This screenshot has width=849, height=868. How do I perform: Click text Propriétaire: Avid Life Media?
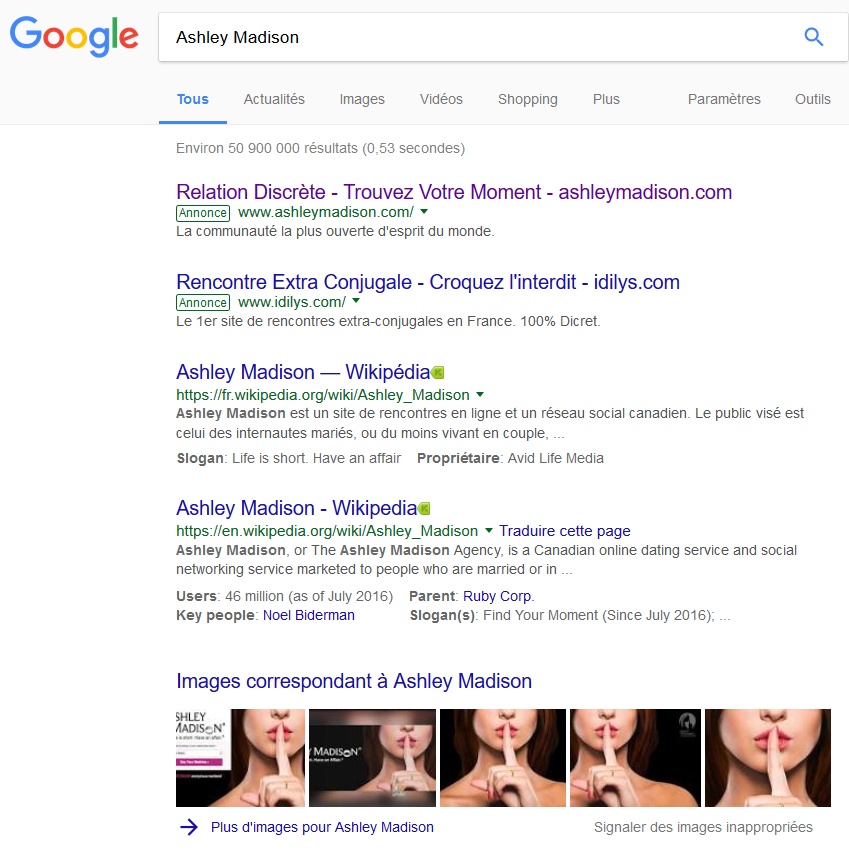pyautogui.click(x=510, y=458)
